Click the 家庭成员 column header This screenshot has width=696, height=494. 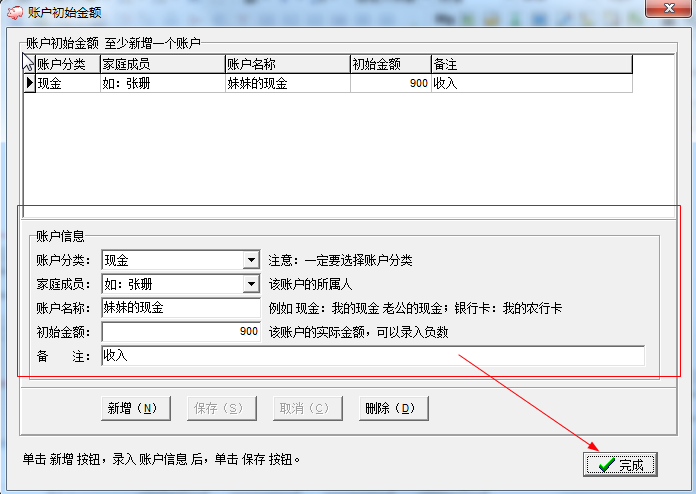click(163, 64)
